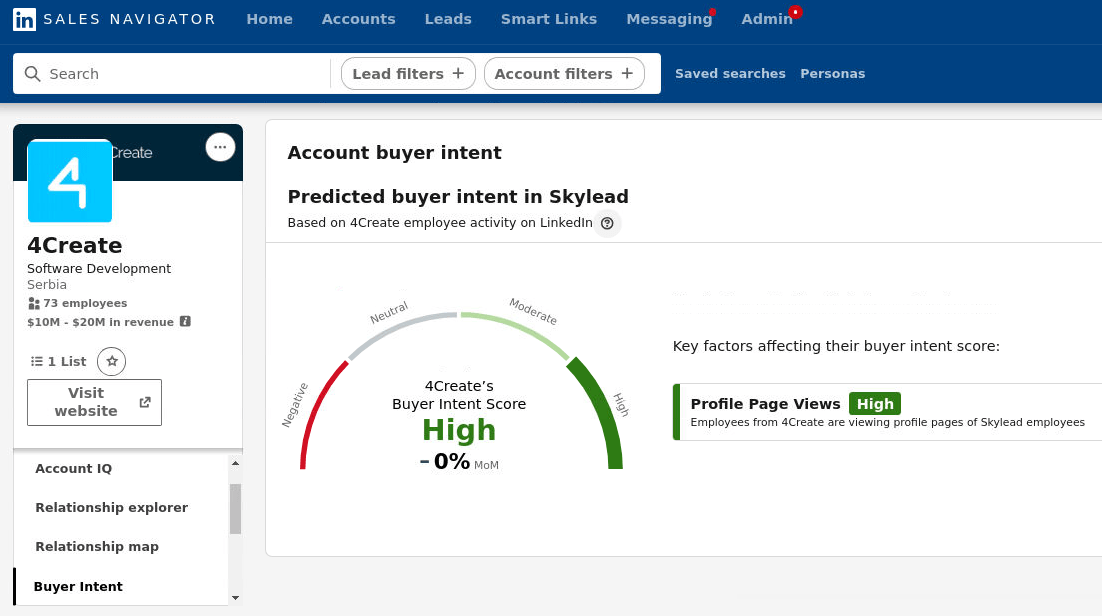Click the red Negative gauge segment

click(320, 411)
